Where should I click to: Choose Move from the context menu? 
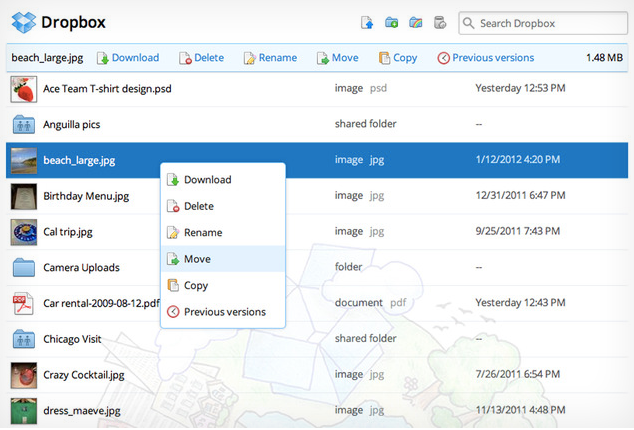197,259
